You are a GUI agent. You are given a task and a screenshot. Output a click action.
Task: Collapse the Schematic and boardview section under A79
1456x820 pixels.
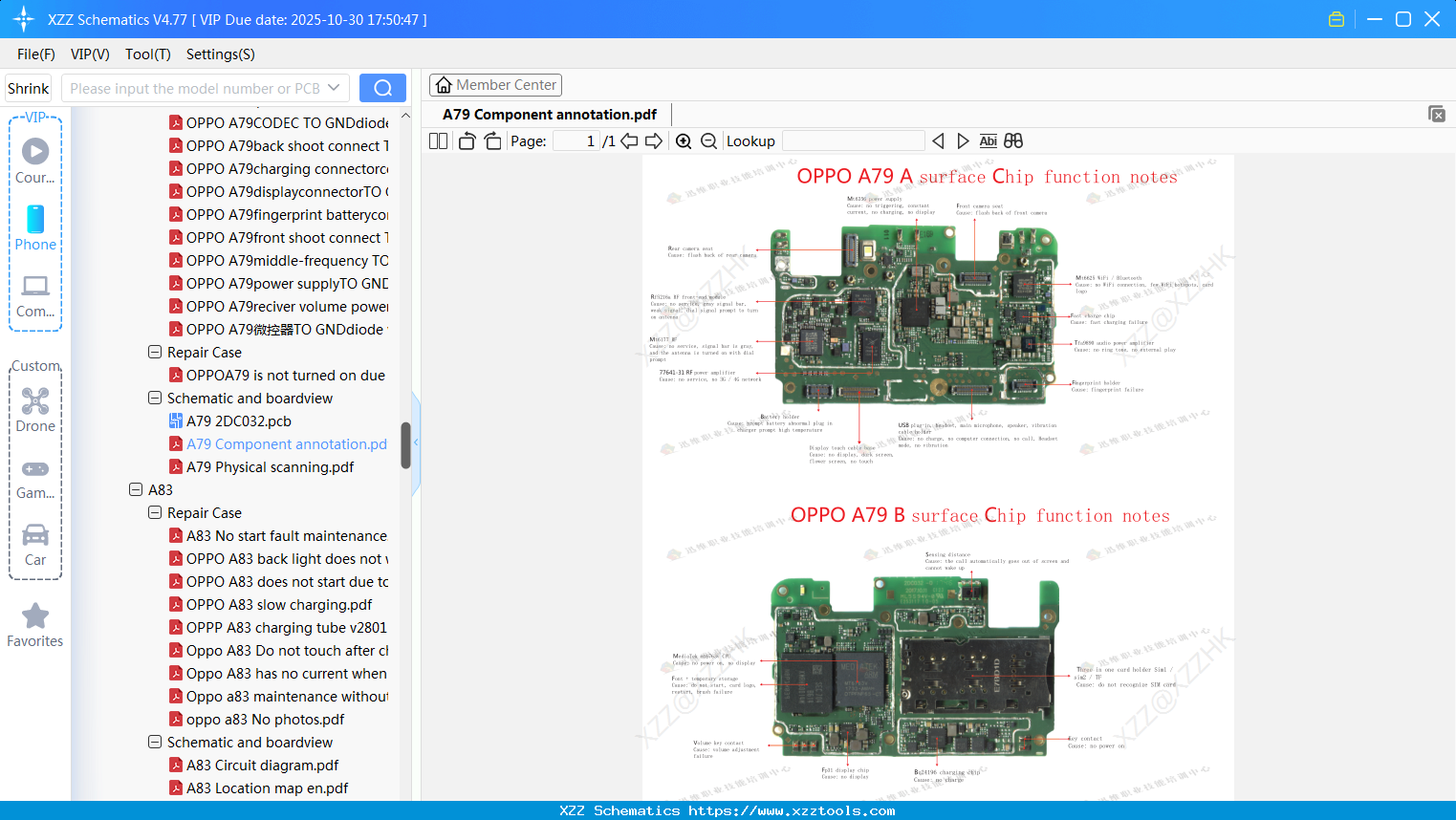[x=154, y=398]
